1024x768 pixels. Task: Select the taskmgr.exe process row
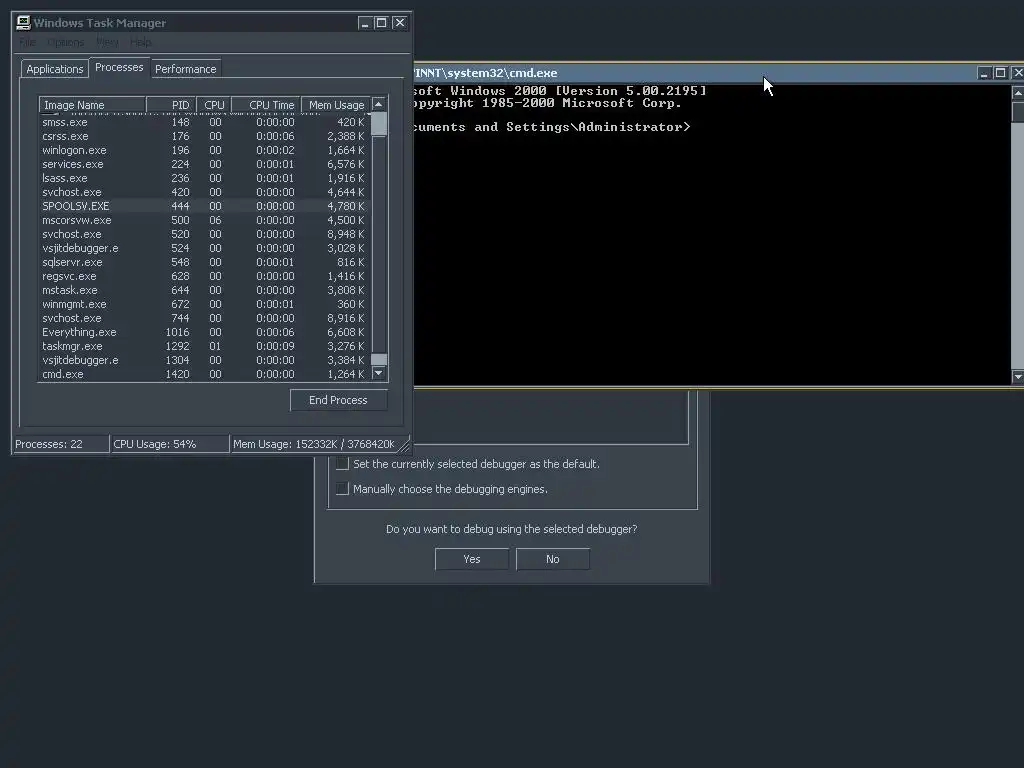click(204, 346)
